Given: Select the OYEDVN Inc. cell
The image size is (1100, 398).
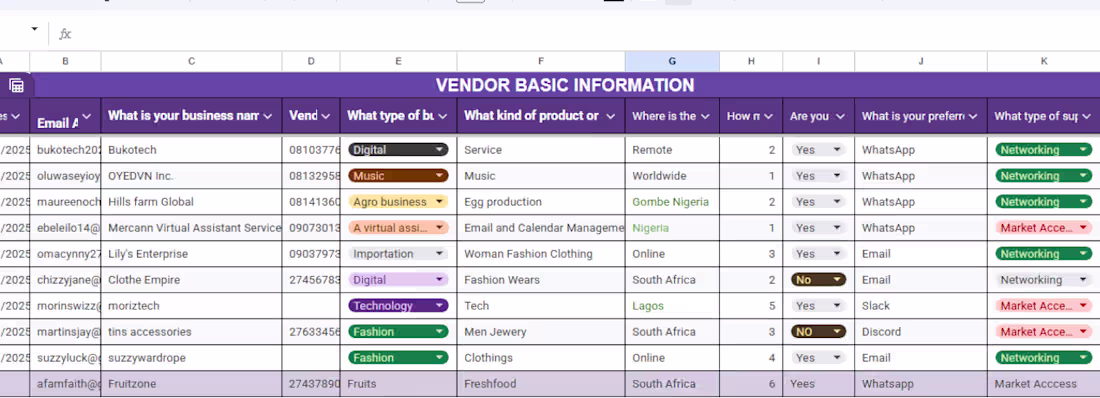Looking at the screenshot, I should (x=192, y=176).
